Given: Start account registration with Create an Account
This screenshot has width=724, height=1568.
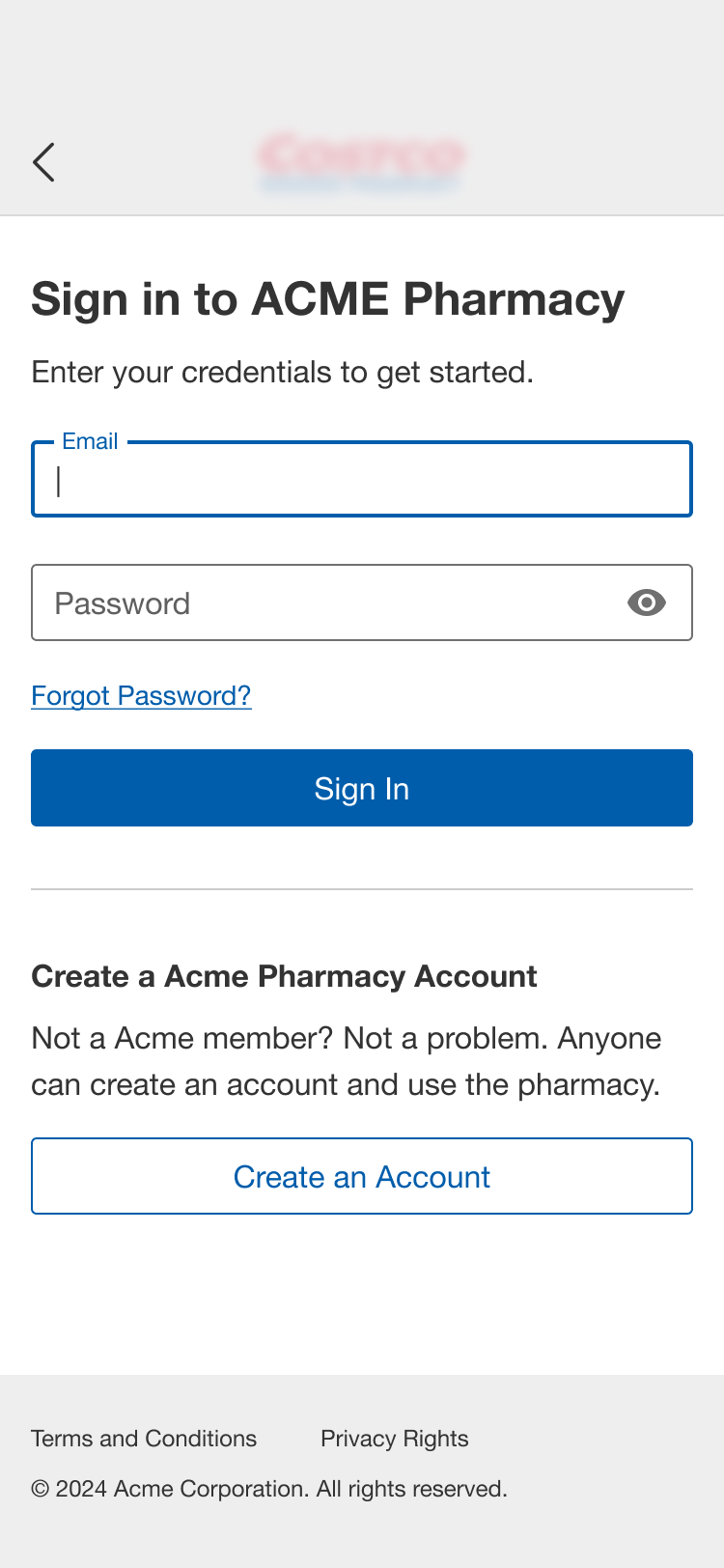Looking at the screenshot, I should (362, 1175).
